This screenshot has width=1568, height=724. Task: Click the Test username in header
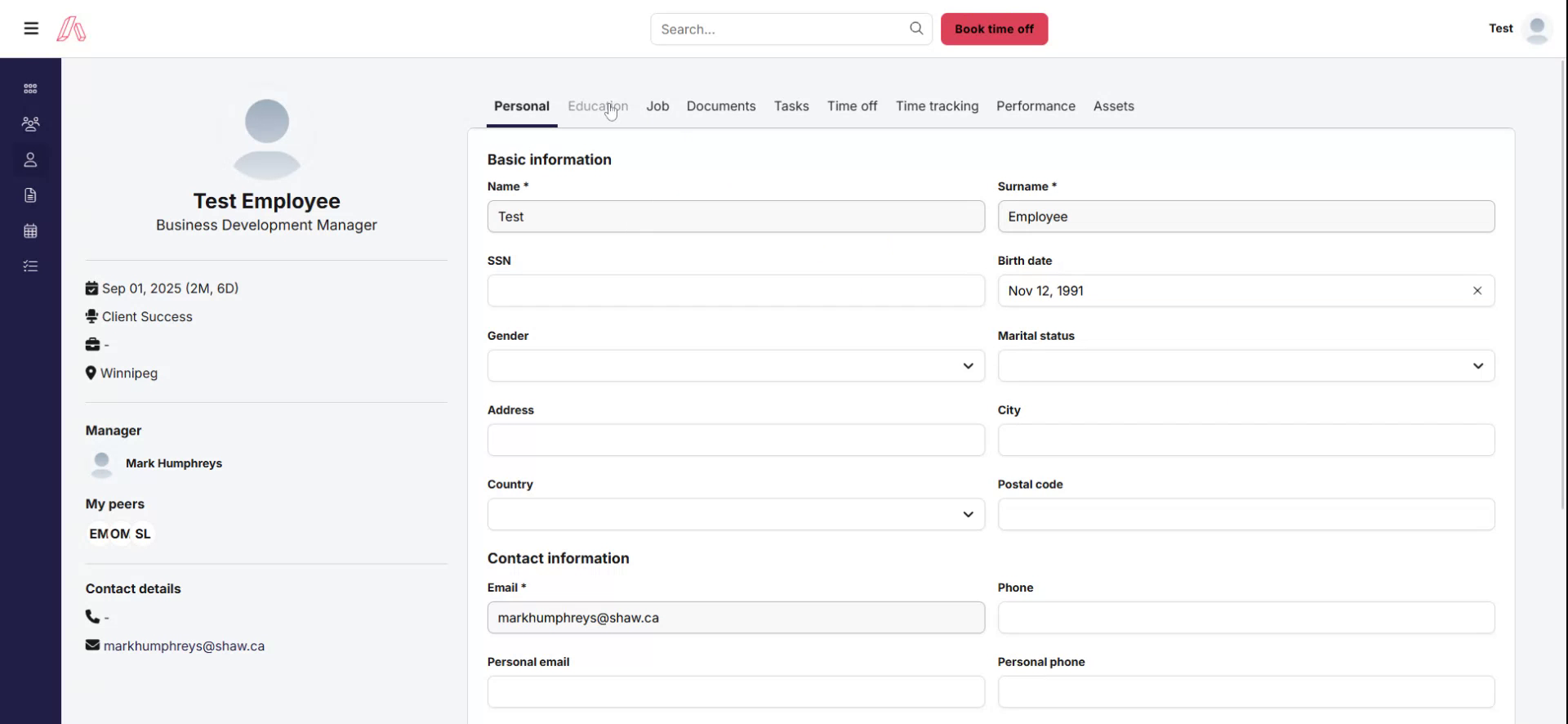pyautogui.click(x=1500, y=28)
